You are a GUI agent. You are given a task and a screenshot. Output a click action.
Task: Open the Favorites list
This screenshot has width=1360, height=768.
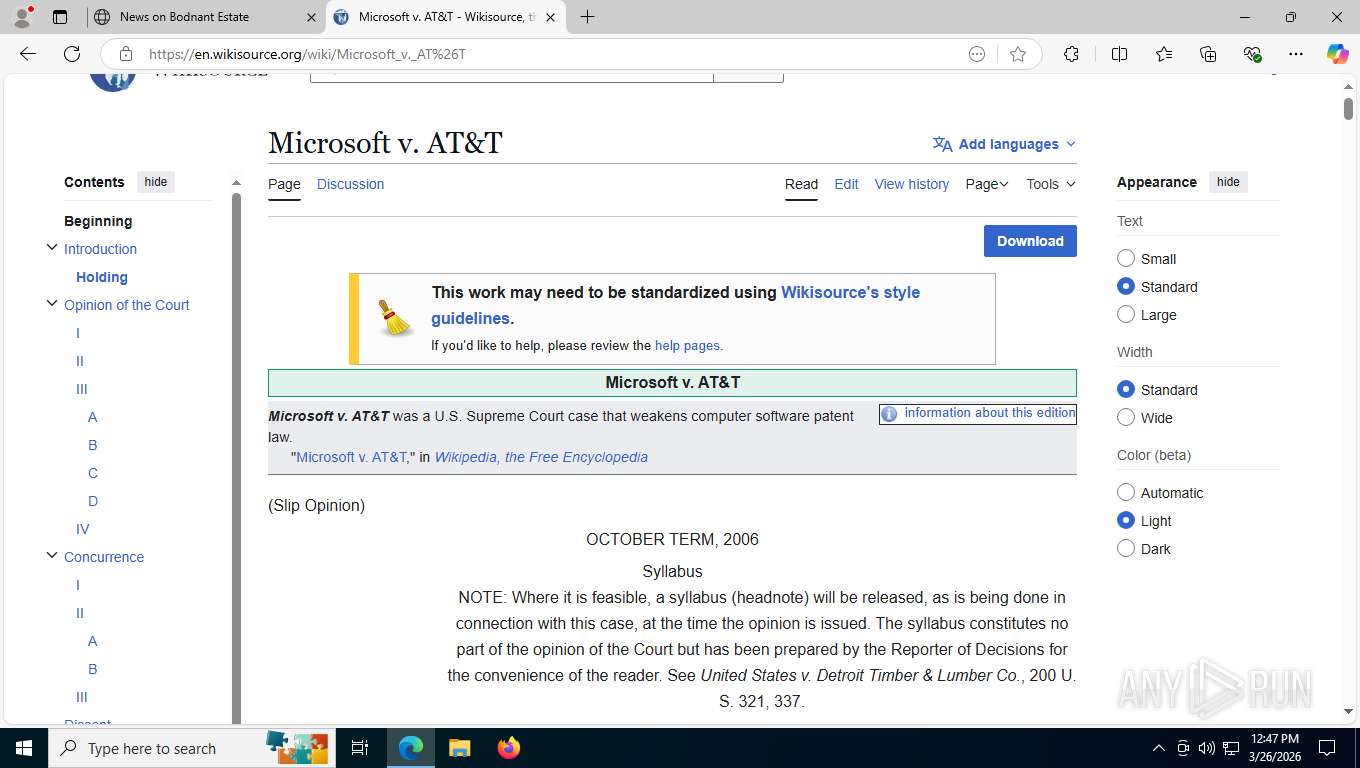pos(1164,54)
